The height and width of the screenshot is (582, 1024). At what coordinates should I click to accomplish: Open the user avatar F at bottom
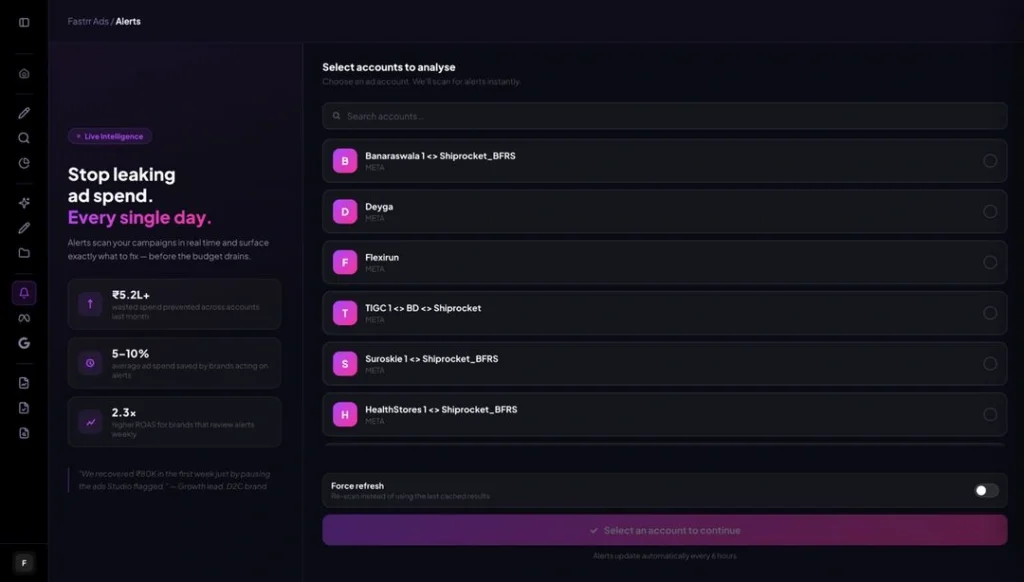pos(24,562)
